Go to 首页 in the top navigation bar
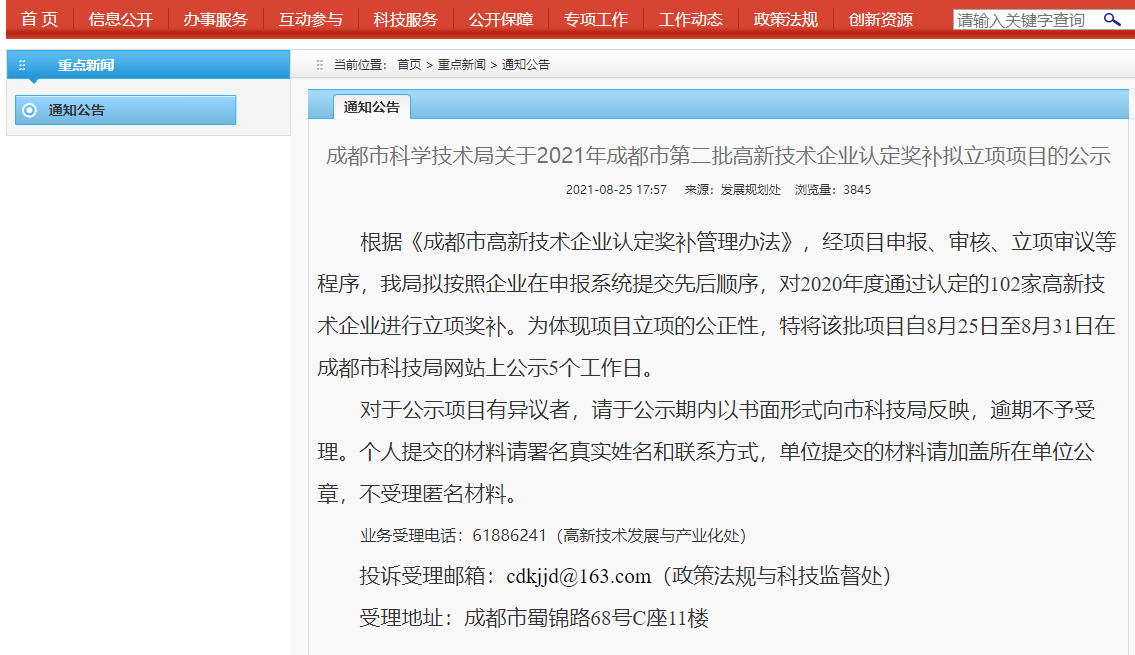The width and height of the screenshot is (1135, 655). tap(39, 19)
